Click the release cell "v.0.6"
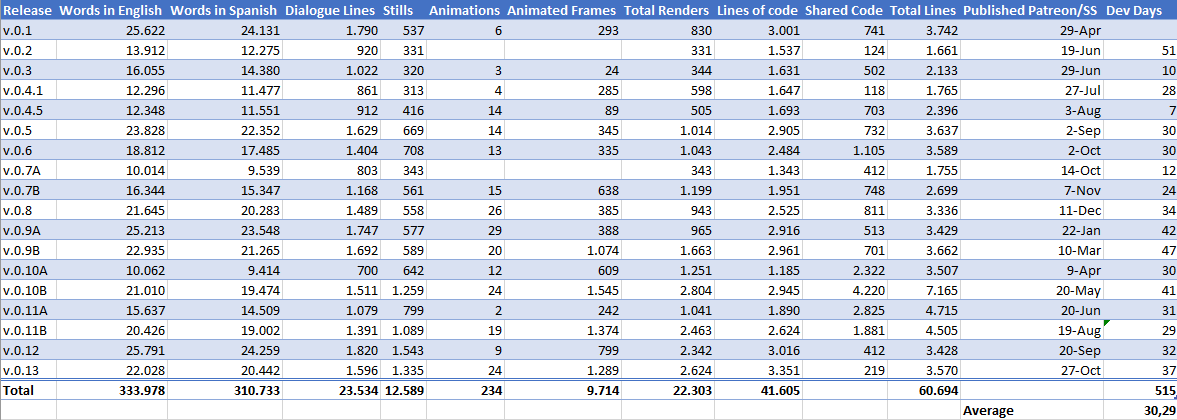 point(28,150)
